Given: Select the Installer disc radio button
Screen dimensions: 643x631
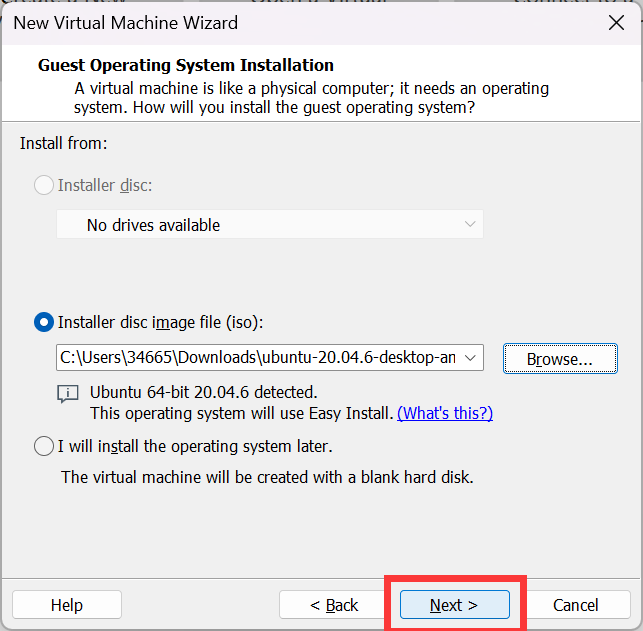Looking at the screenshot, I should click(x=45, y=185).
